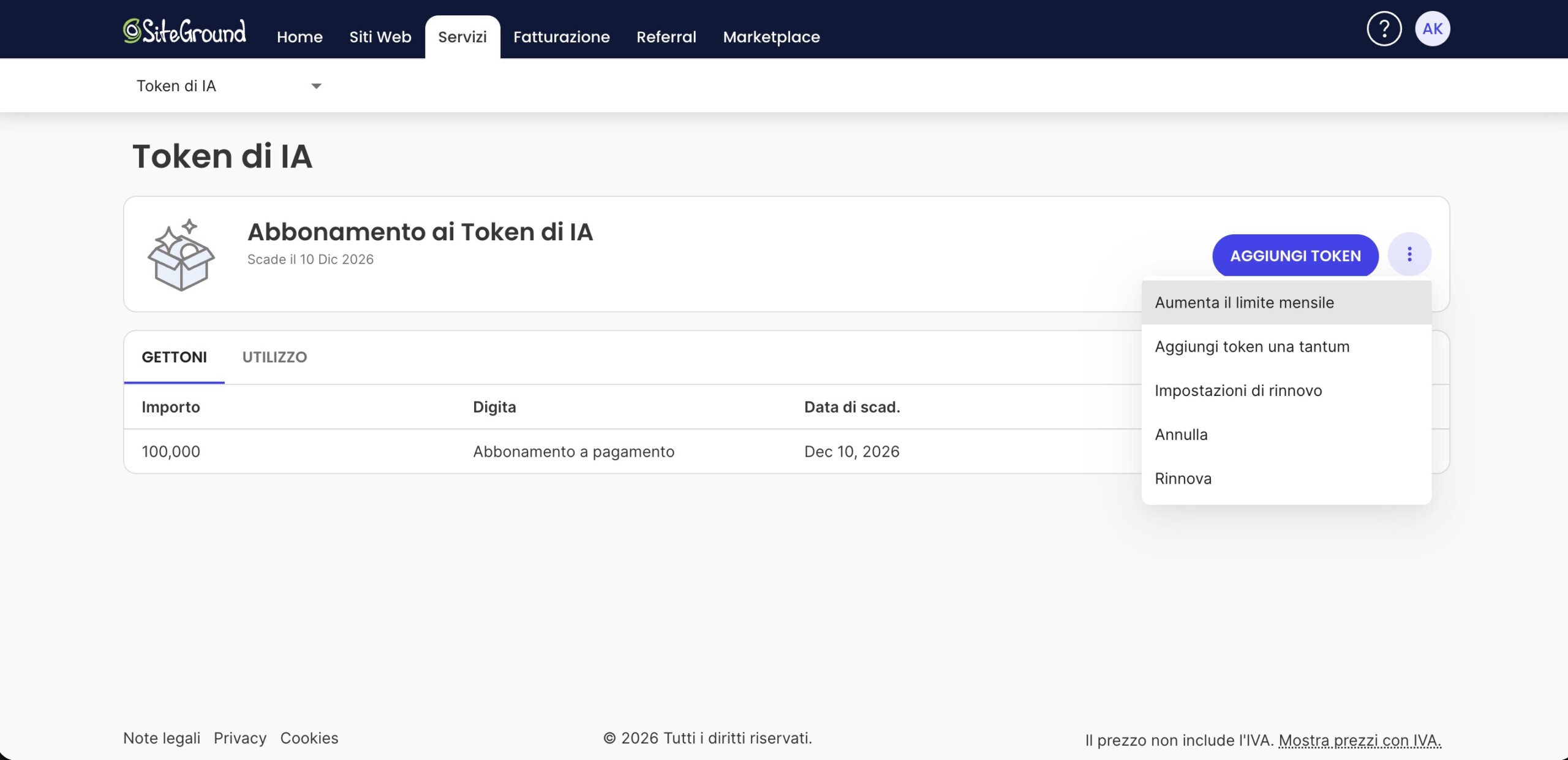Click the three-dot more options button
1568x760 pixels.
click(1409, 254)
